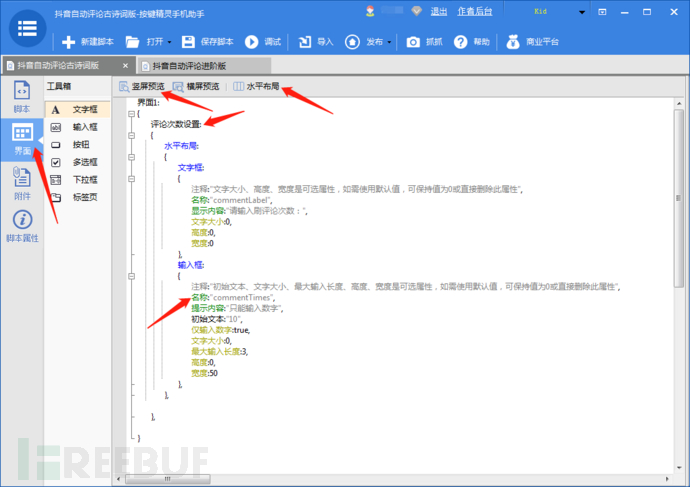Click the 发布 publish icon
The height and width of the screenshot is (487, 690).
(x=352, y=42)
